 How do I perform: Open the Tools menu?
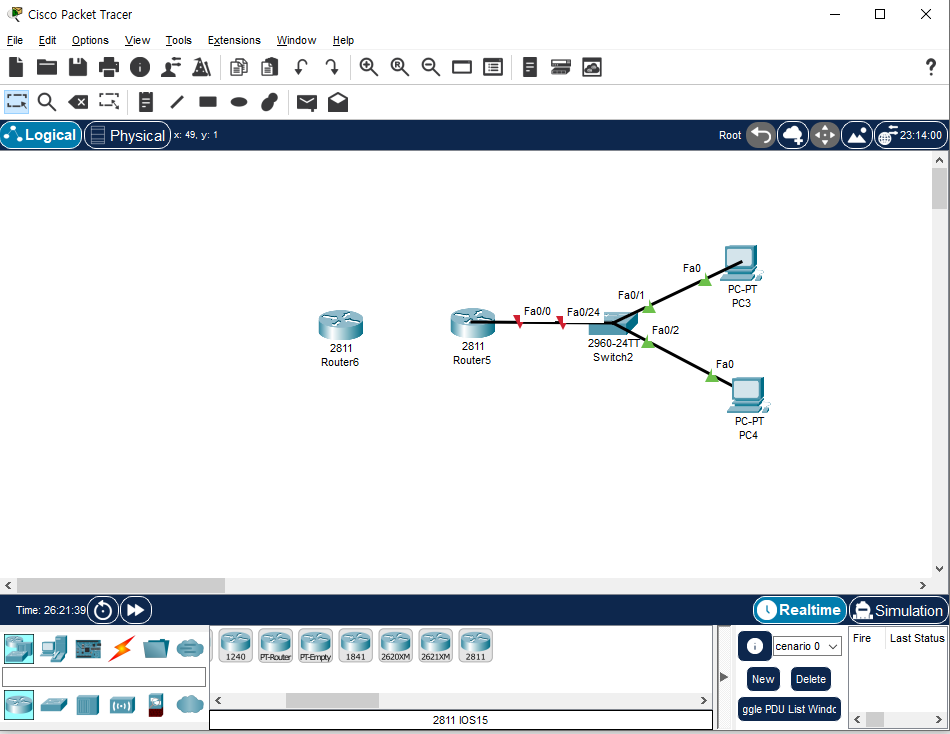click(179, 40)
